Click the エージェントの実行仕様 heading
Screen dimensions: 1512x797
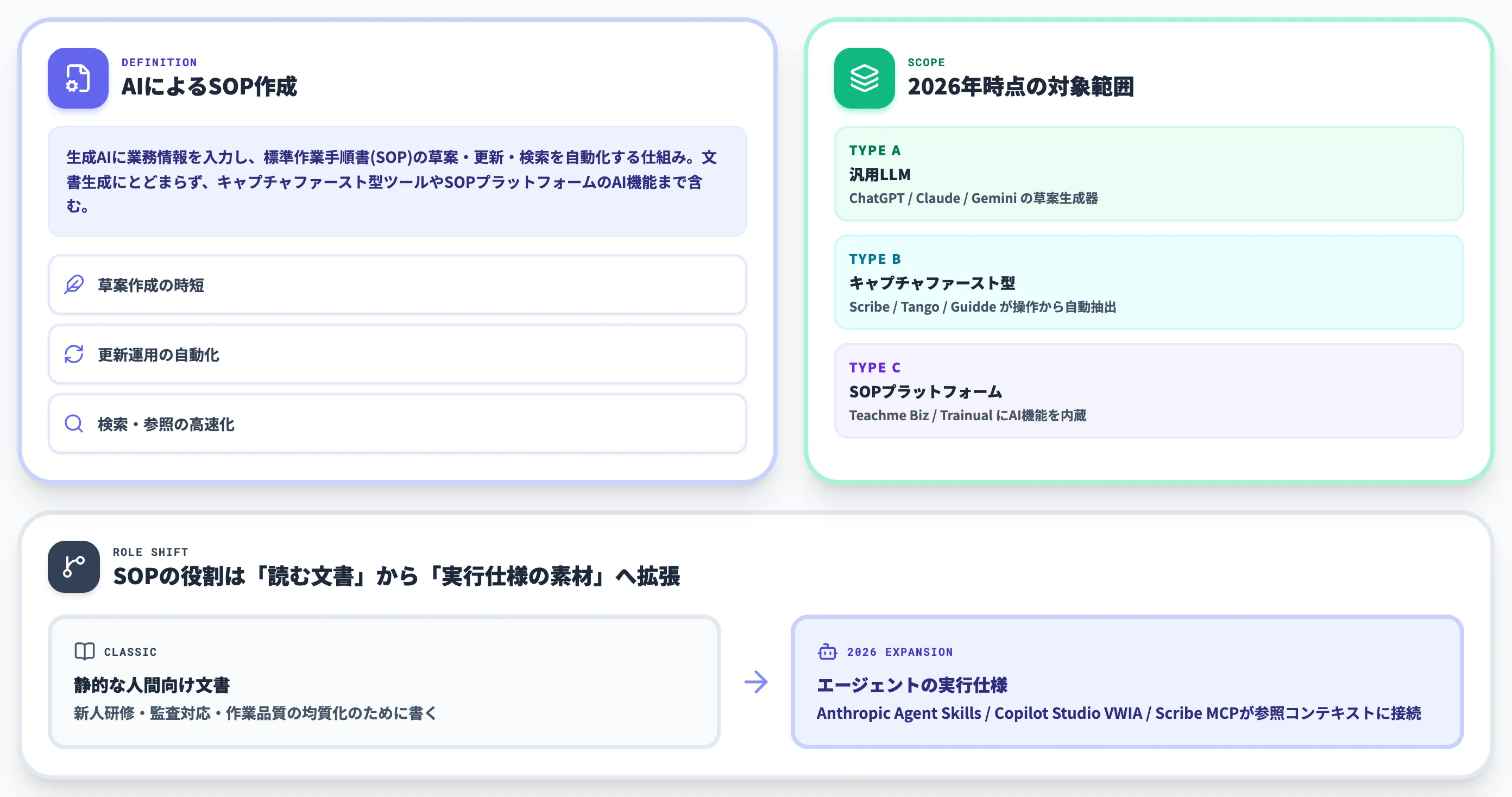pyautogui.click(x=912, y=685)
